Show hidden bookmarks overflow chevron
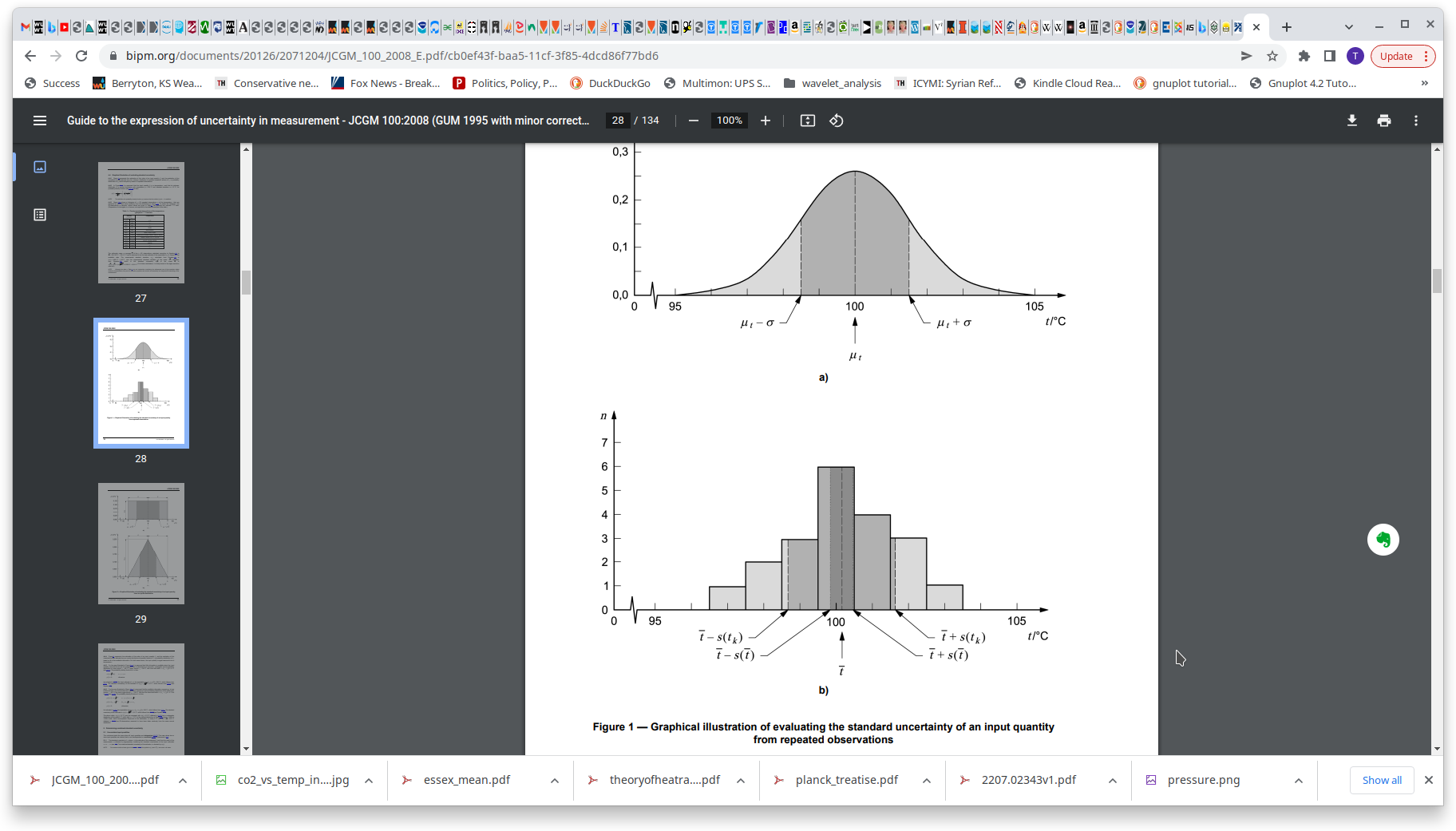 (x=1425, y=83)
